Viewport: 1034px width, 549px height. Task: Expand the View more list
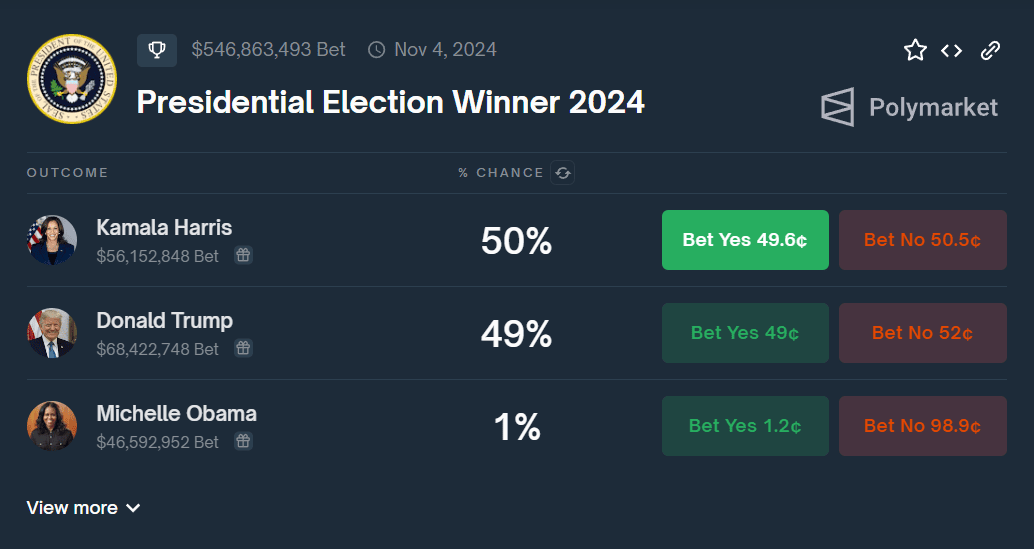(x=83, y=508)
